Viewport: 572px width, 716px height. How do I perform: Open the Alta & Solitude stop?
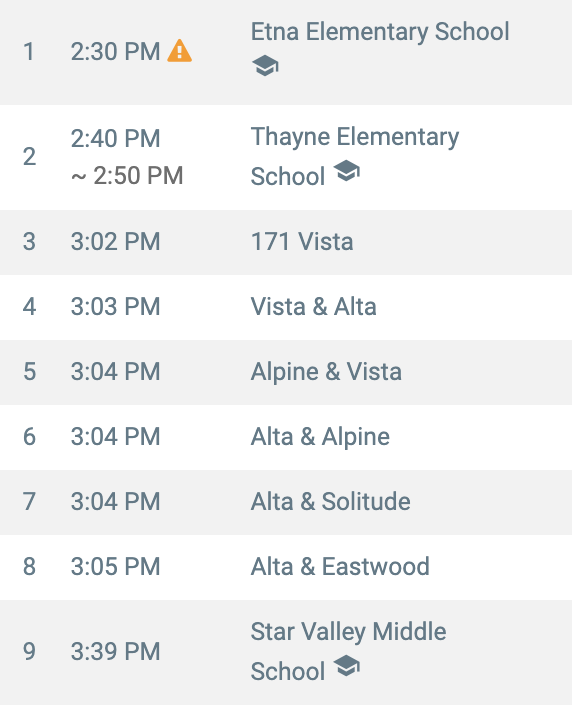coord(286,502)
